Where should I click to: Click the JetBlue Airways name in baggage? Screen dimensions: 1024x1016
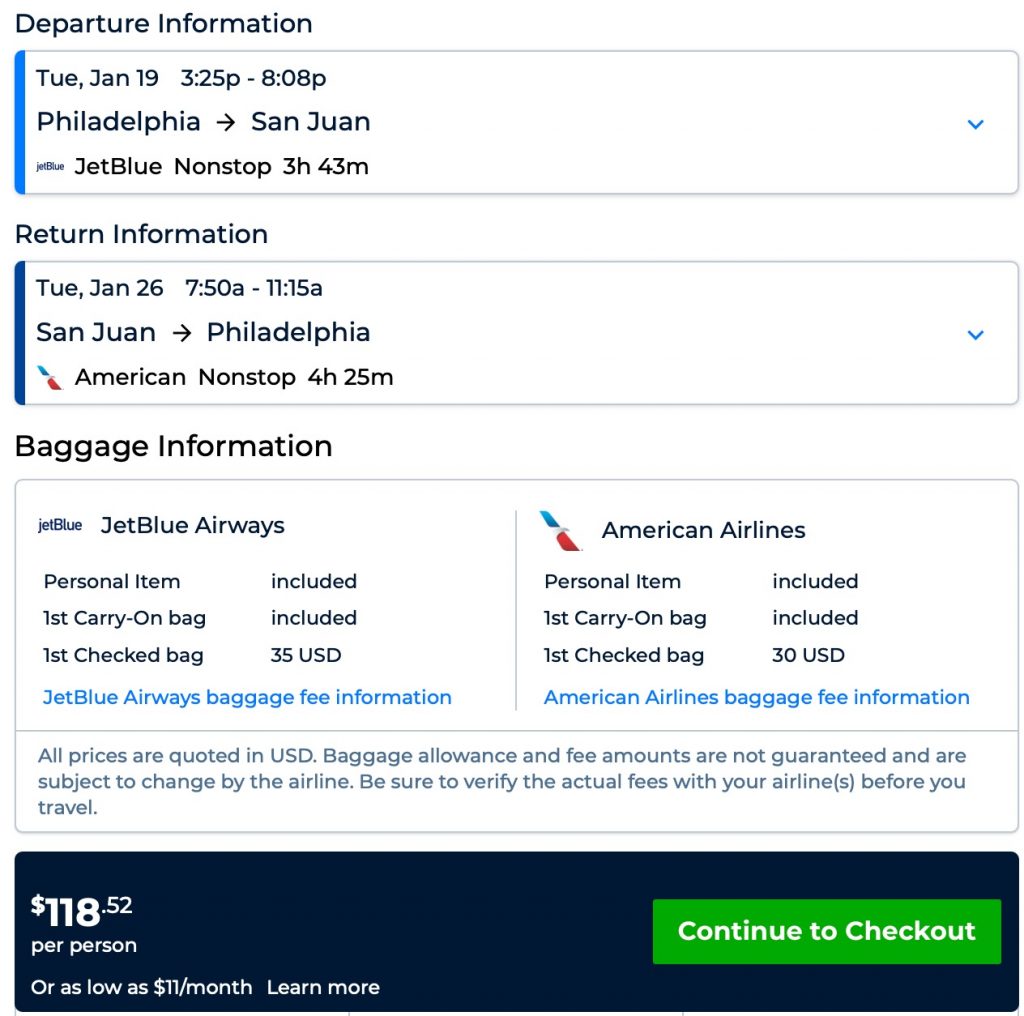[x=192, y=526]
